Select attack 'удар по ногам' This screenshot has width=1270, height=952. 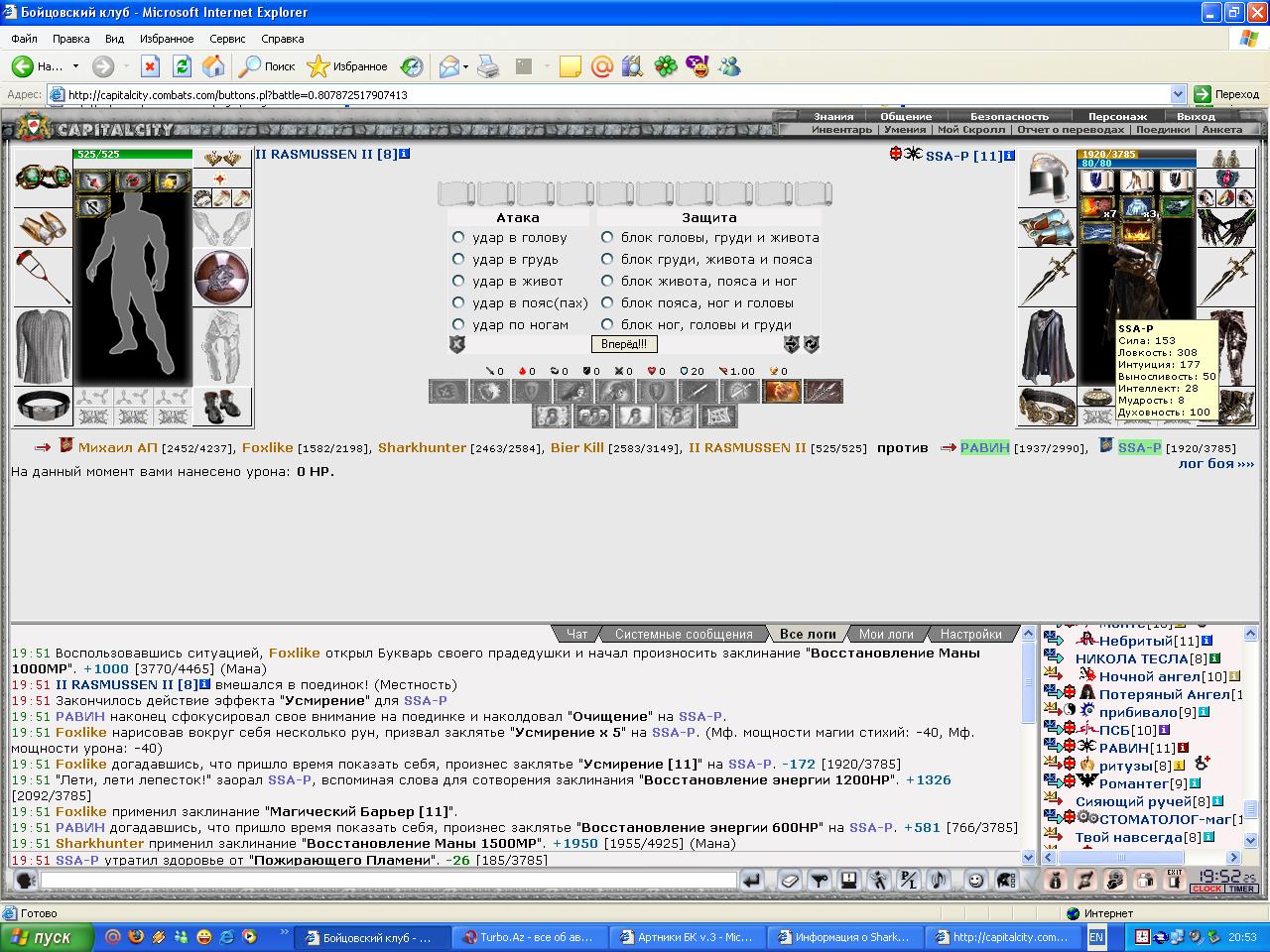coord(458,324)
